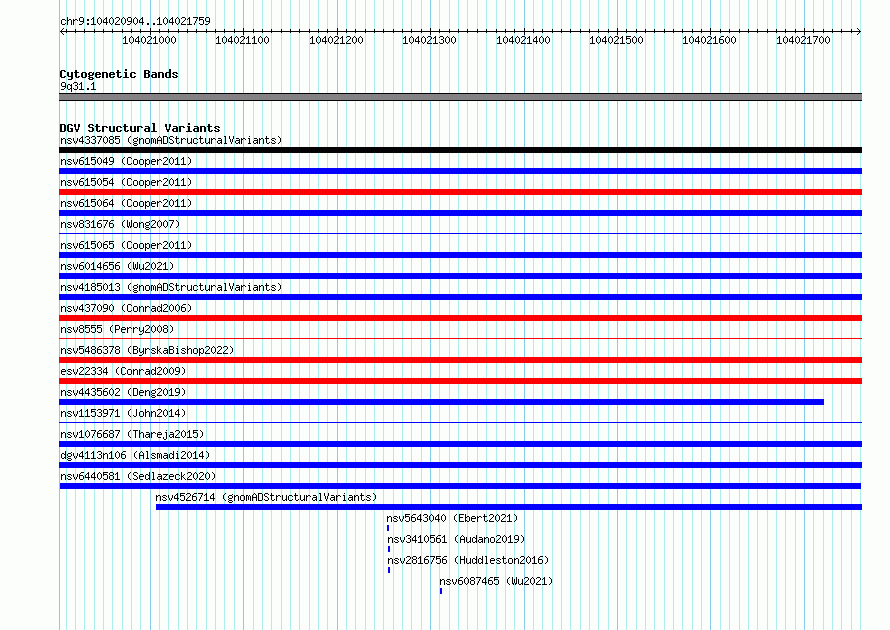Click the nsv4337085 gnomADStructuralVariants label
Viewport: 890px width, 630px height.
(171, 140)
